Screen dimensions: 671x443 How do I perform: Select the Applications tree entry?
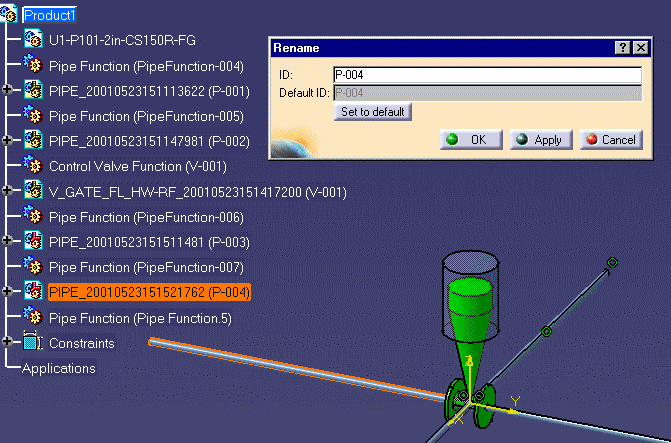coord(58,368)
